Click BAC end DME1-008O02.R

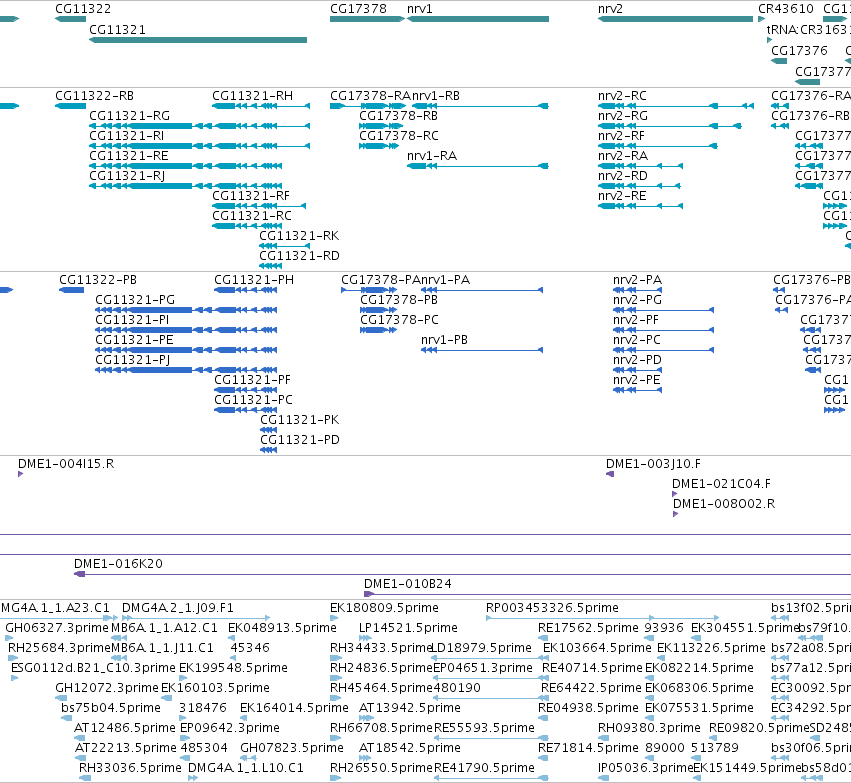(723, 504)
